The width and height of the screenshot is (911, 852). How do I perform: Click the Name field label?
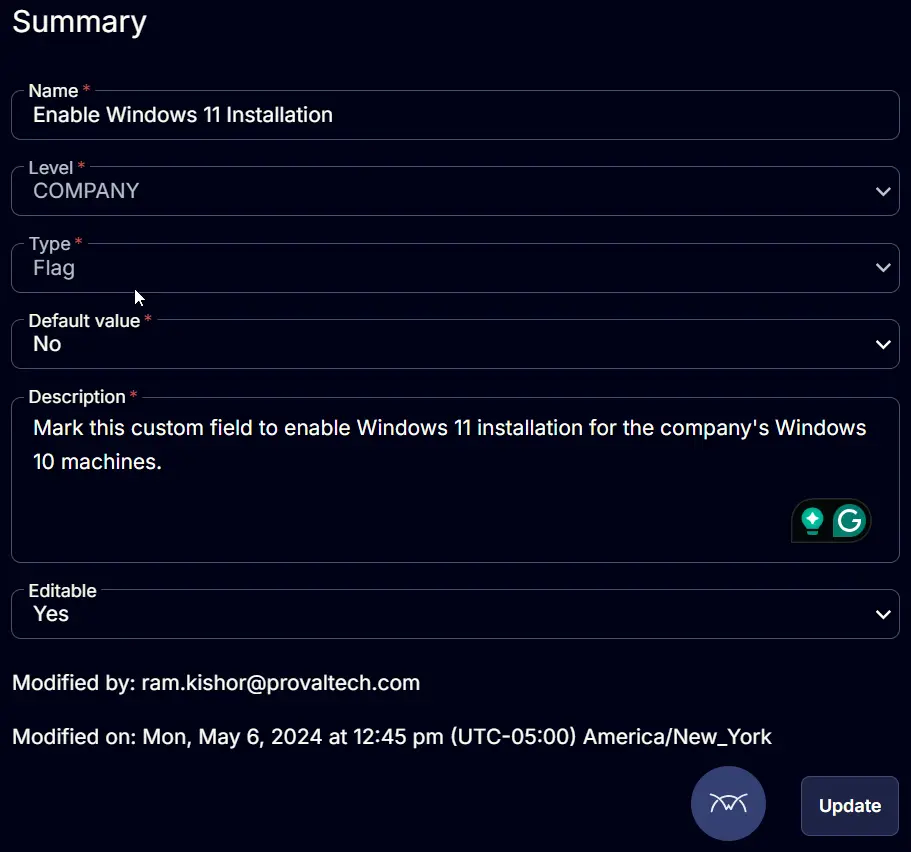tap(53, 91)
